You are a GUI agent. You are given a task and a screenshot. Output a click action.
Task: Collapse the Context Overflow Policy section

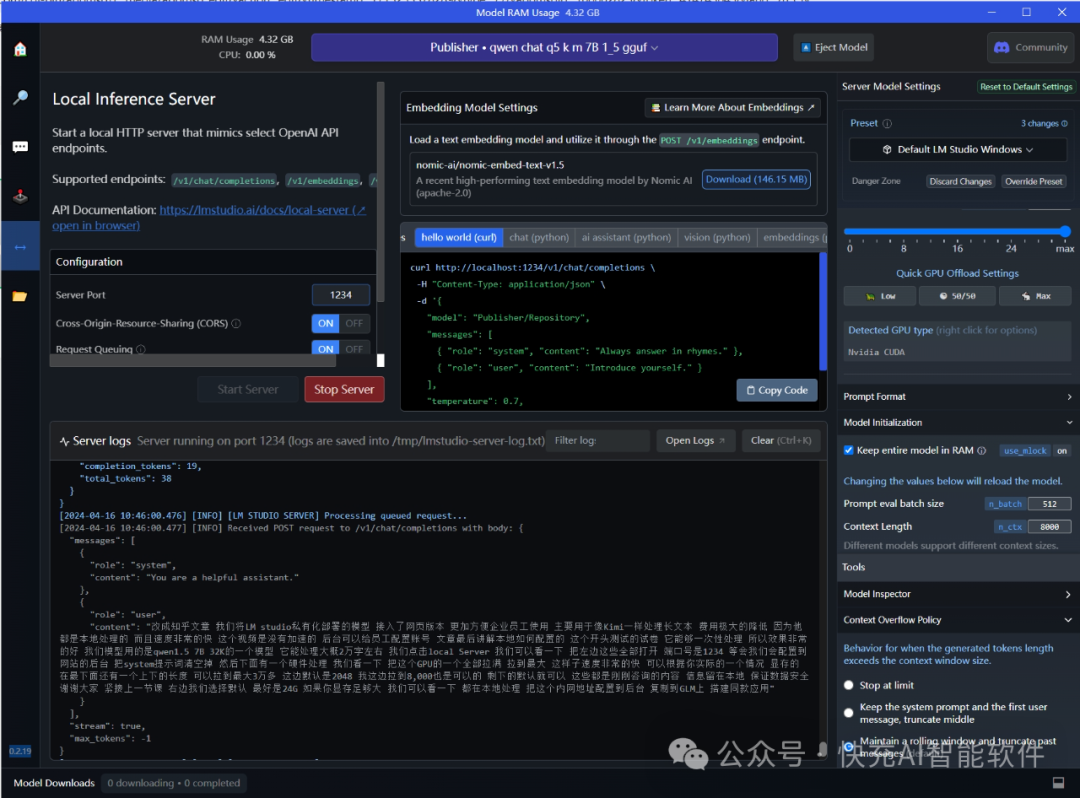click(957, 620)
